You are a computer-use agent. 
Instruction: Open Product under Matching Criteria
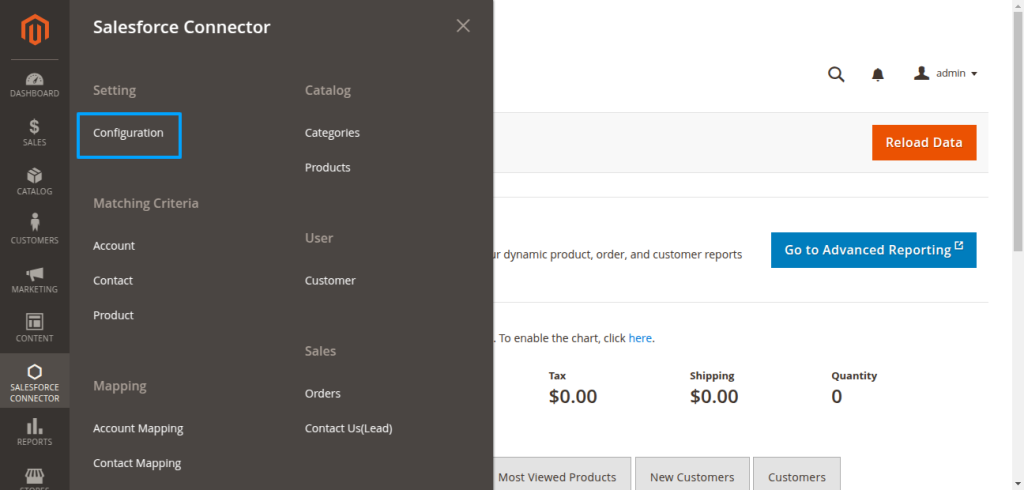click(x=114, y=315)
